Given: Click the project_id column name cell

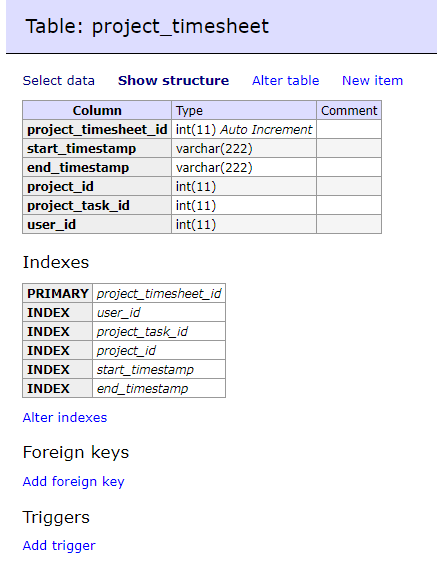Looking at the screenshot, I should (x=97, y=186).
